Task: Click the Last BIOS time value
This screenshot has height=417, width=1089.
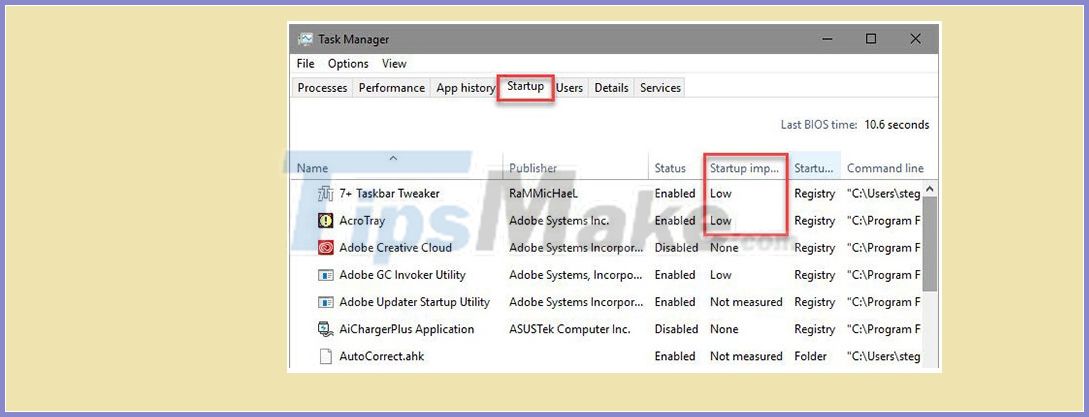Action: tap(897, 125)
